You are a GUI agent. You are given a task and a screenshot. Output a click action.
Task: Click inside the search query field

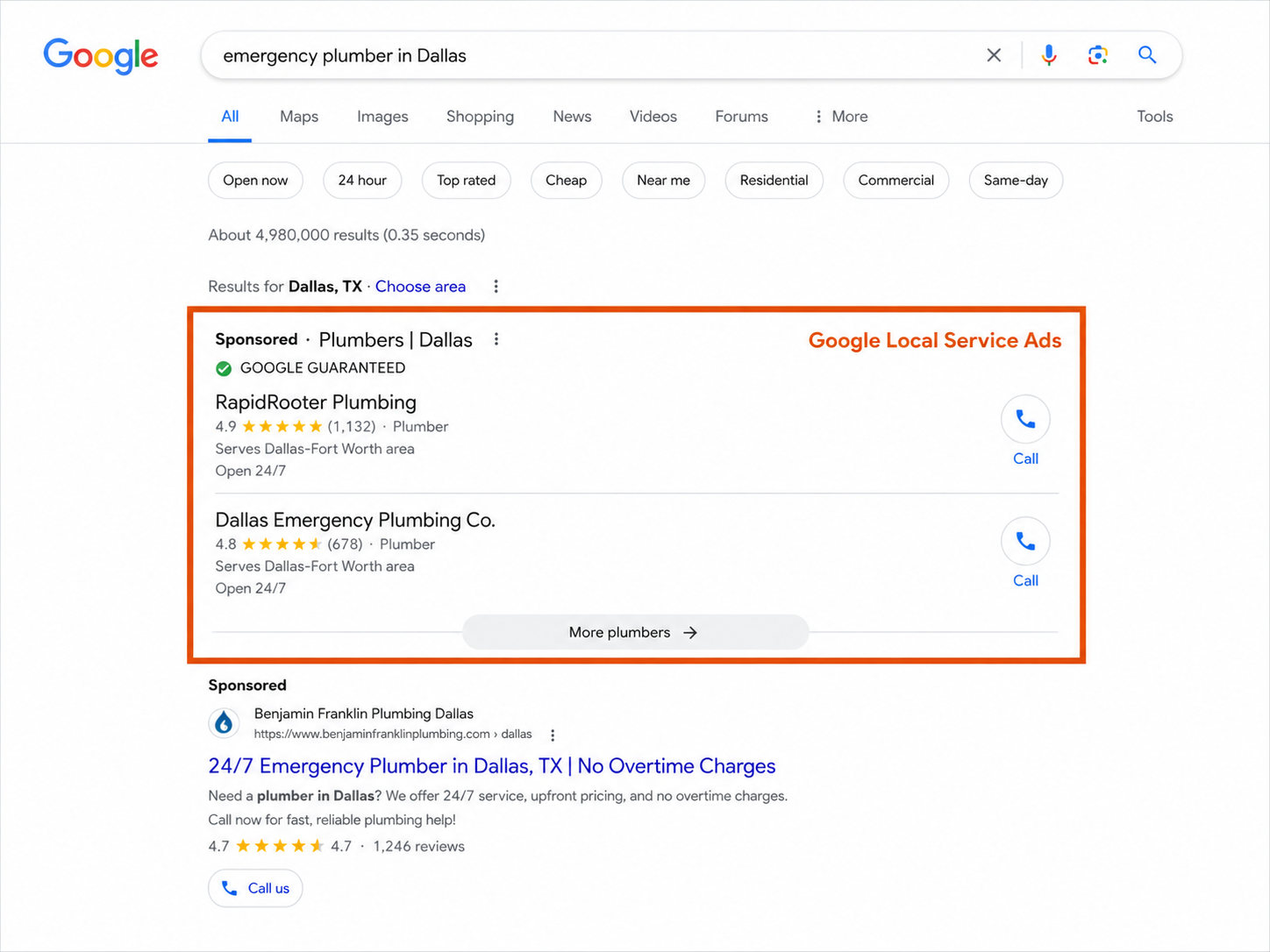pos(596,55)
